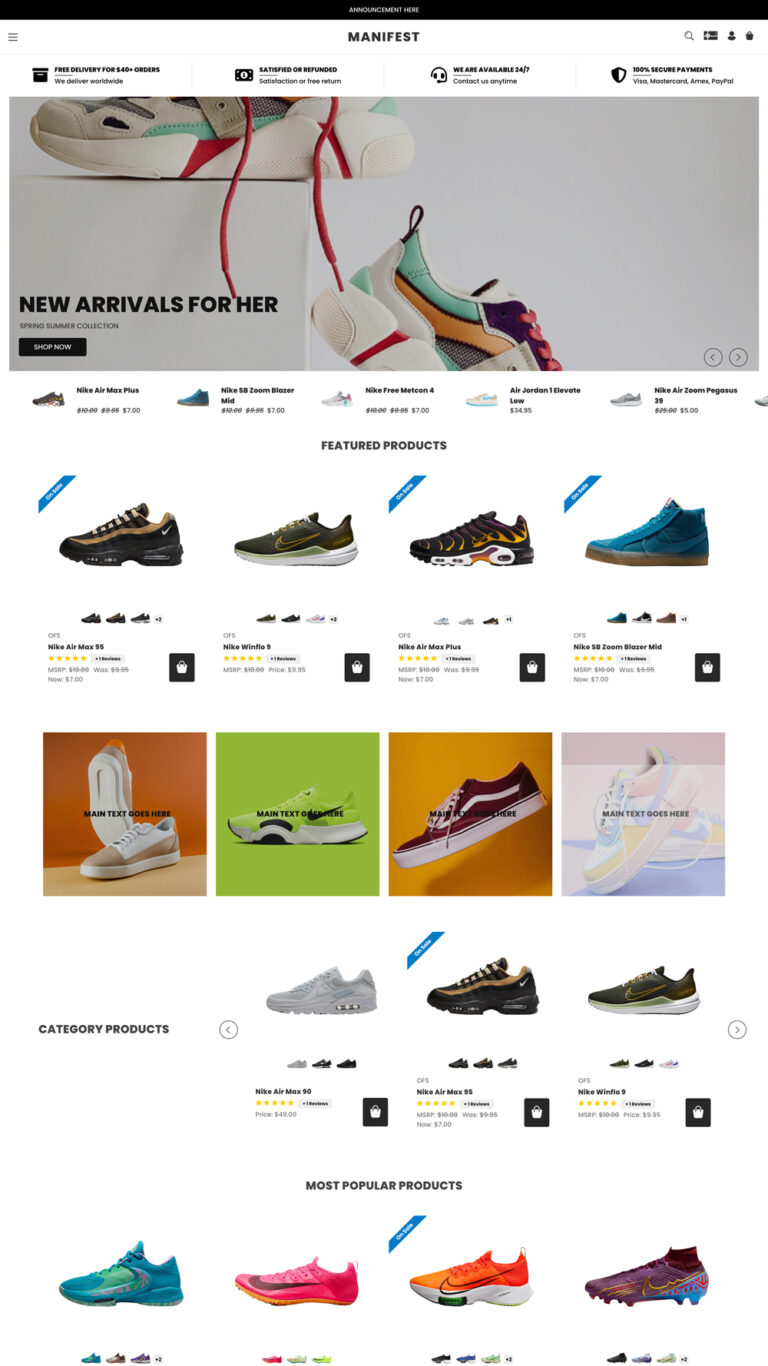The height and width of the screenshot is (1366, 768).
Task: Open the country flag selector
Action: pos(710,36)
